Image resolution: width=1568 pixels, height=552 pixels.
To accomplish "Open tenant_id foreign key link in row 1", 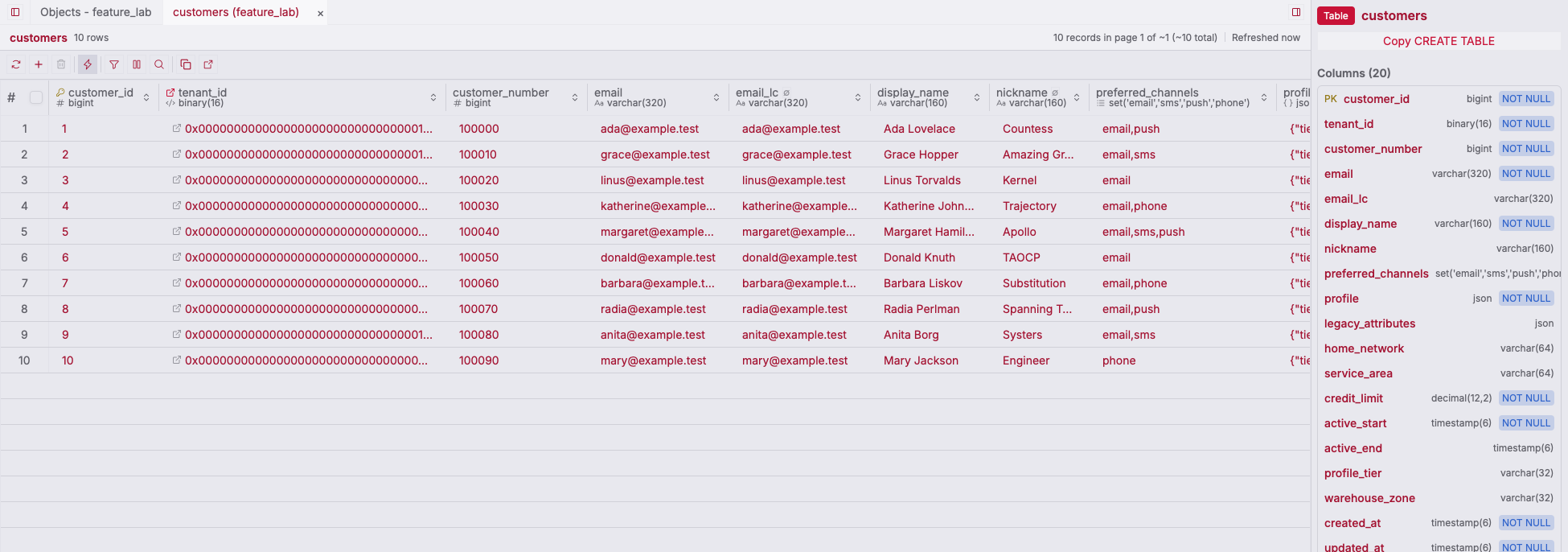I will tap(176, 128).
